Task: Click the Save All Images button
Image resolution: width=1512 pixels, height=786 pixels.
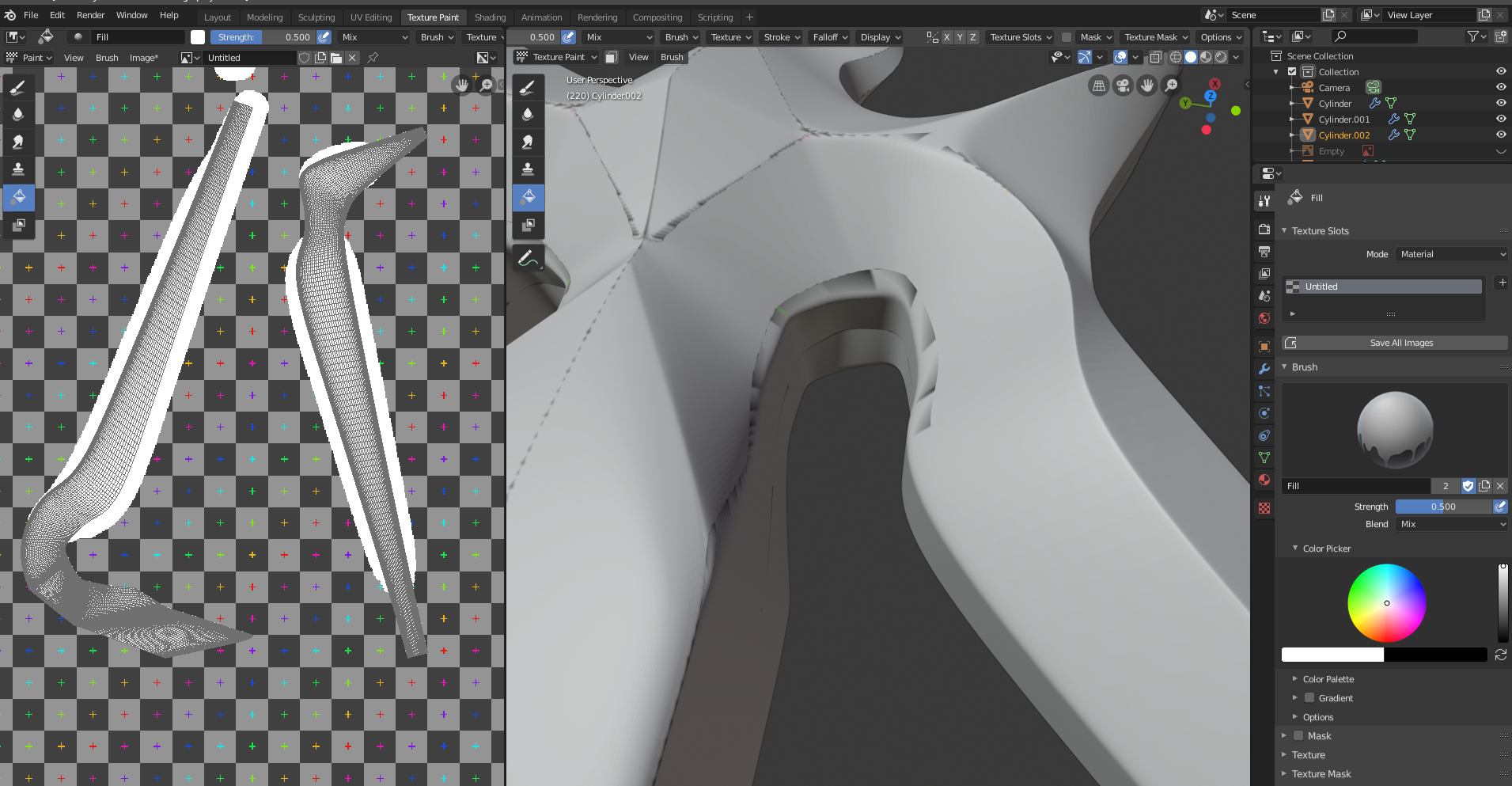Action: pyautogui.click(x=1400, y=343)
